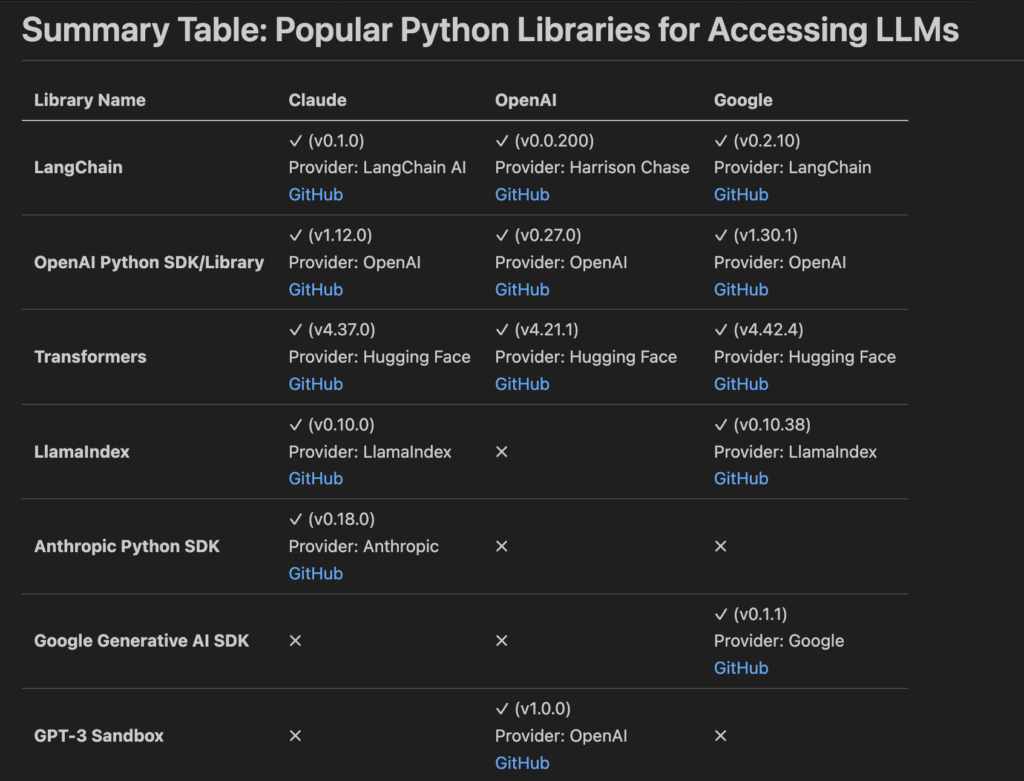Click the version text '(v1.12.0)'

coord(340,235)
